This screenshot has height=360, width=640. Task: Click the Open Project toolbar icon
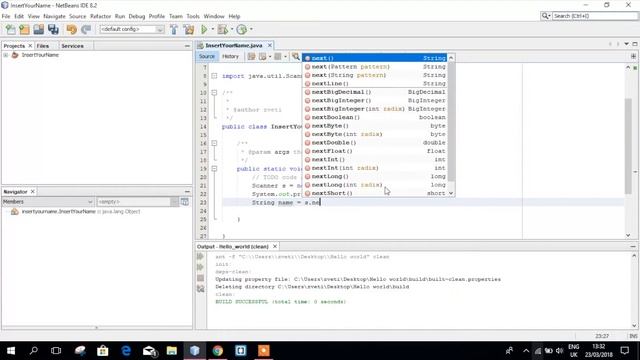39,29
